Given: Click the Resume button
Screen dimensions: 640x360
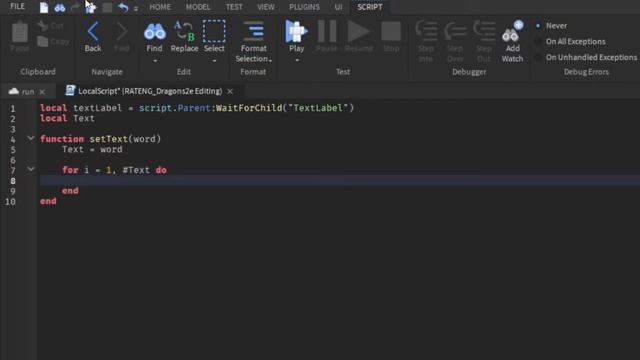Looking at the screenshot, I should (359, 37).
